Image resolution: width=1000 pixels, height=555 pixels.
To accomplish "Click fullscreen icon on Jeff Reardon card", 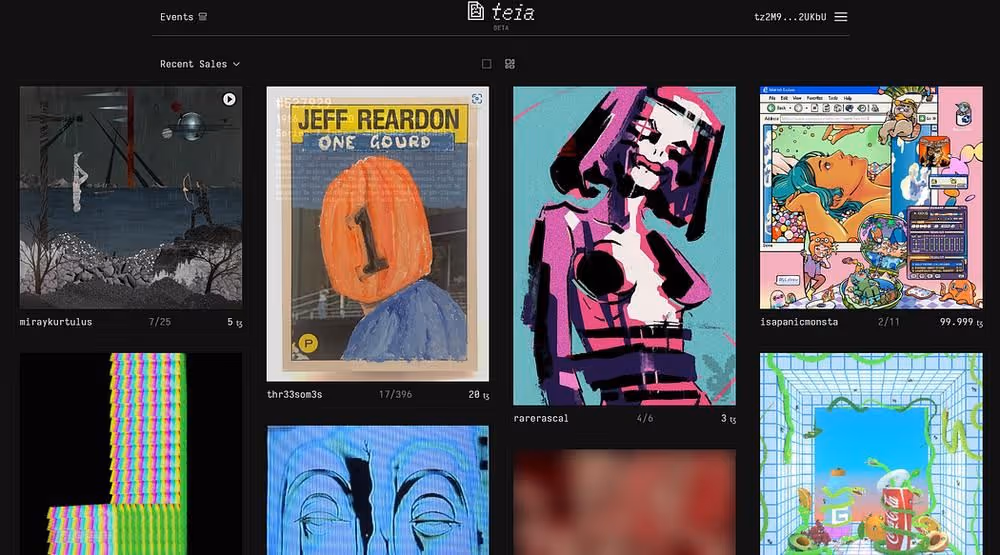I will [476, 98].
